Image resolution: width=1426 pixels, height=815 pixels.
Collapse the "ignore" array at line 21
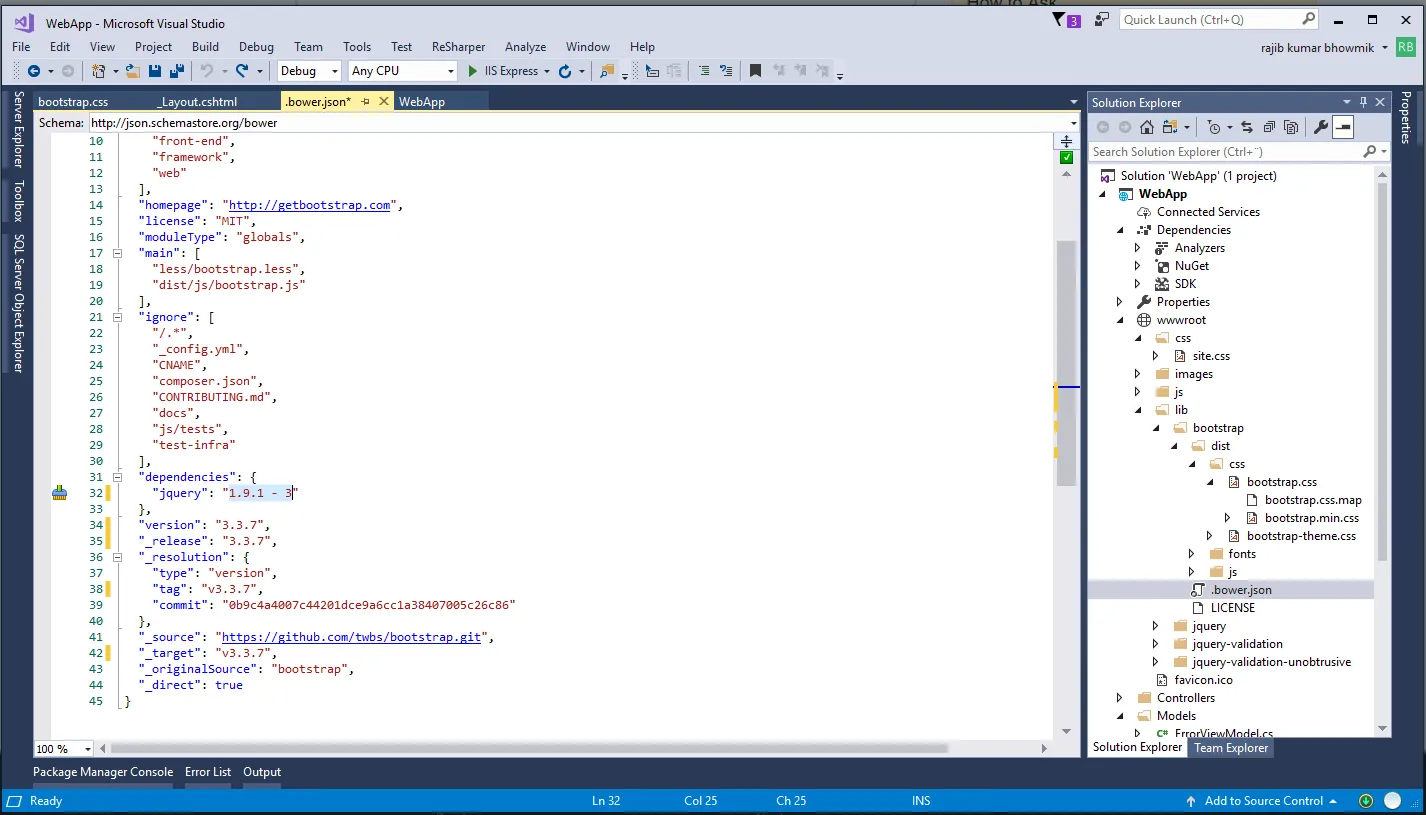[117, 317]
